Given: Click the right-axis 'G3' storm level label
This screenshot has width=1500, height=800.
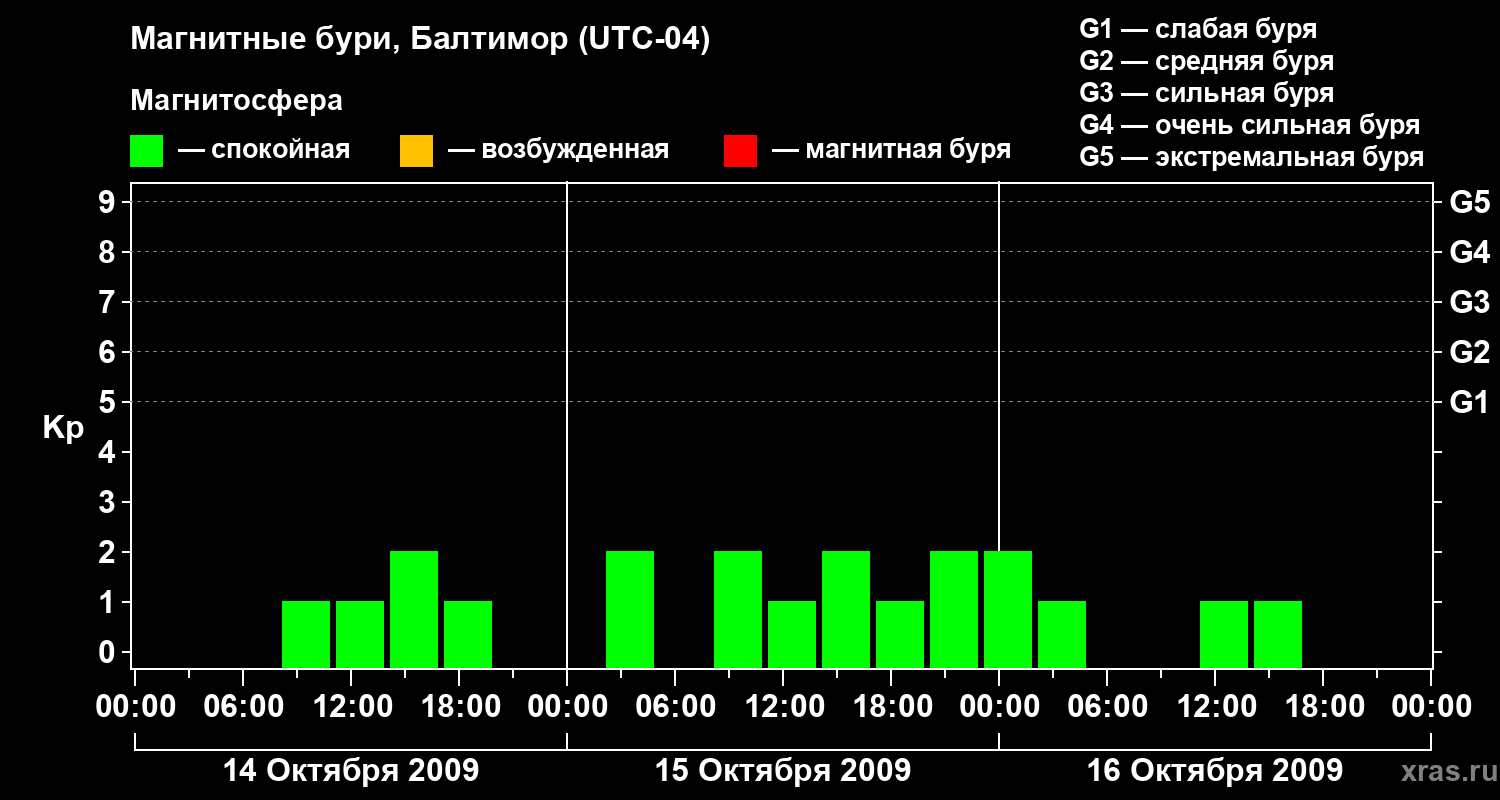Looking at the screenshot, I should 1469,302.
